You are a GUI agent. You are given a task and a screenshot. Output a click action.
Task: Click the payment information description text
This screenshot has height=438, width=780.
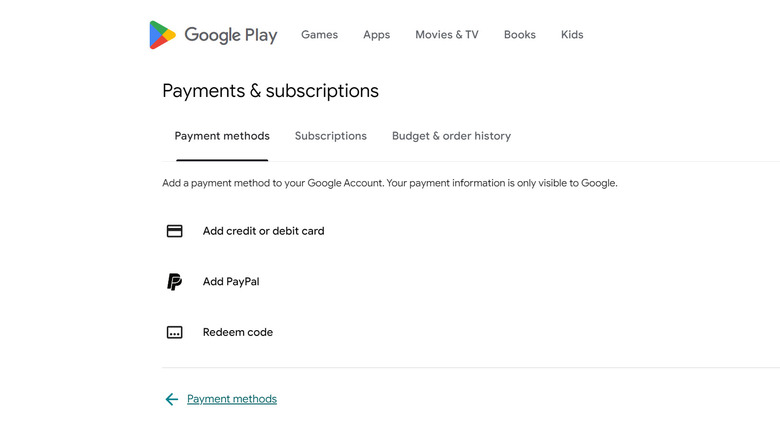pyautogui.click(x=390, y=184)
